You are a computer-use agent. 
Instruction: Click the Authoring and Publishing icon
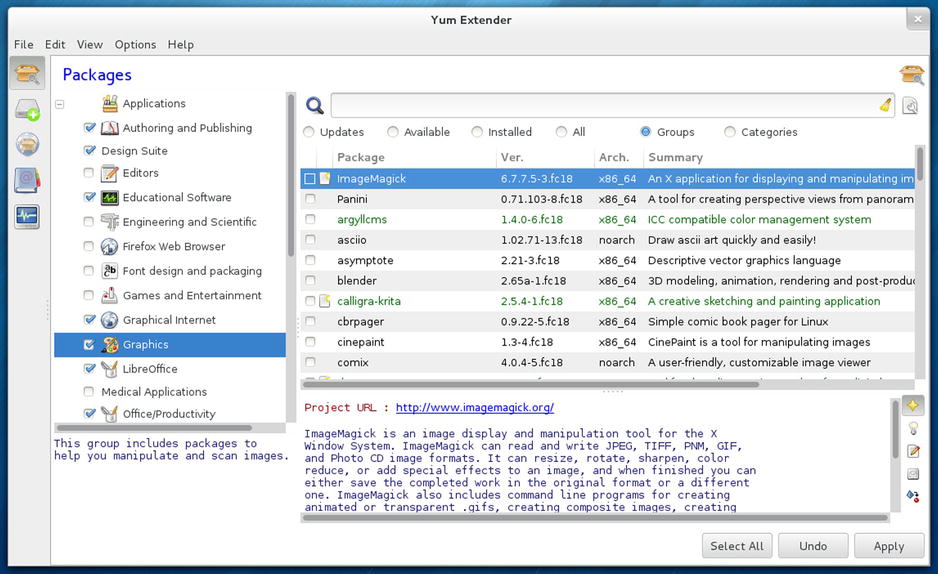click(109, 128)
